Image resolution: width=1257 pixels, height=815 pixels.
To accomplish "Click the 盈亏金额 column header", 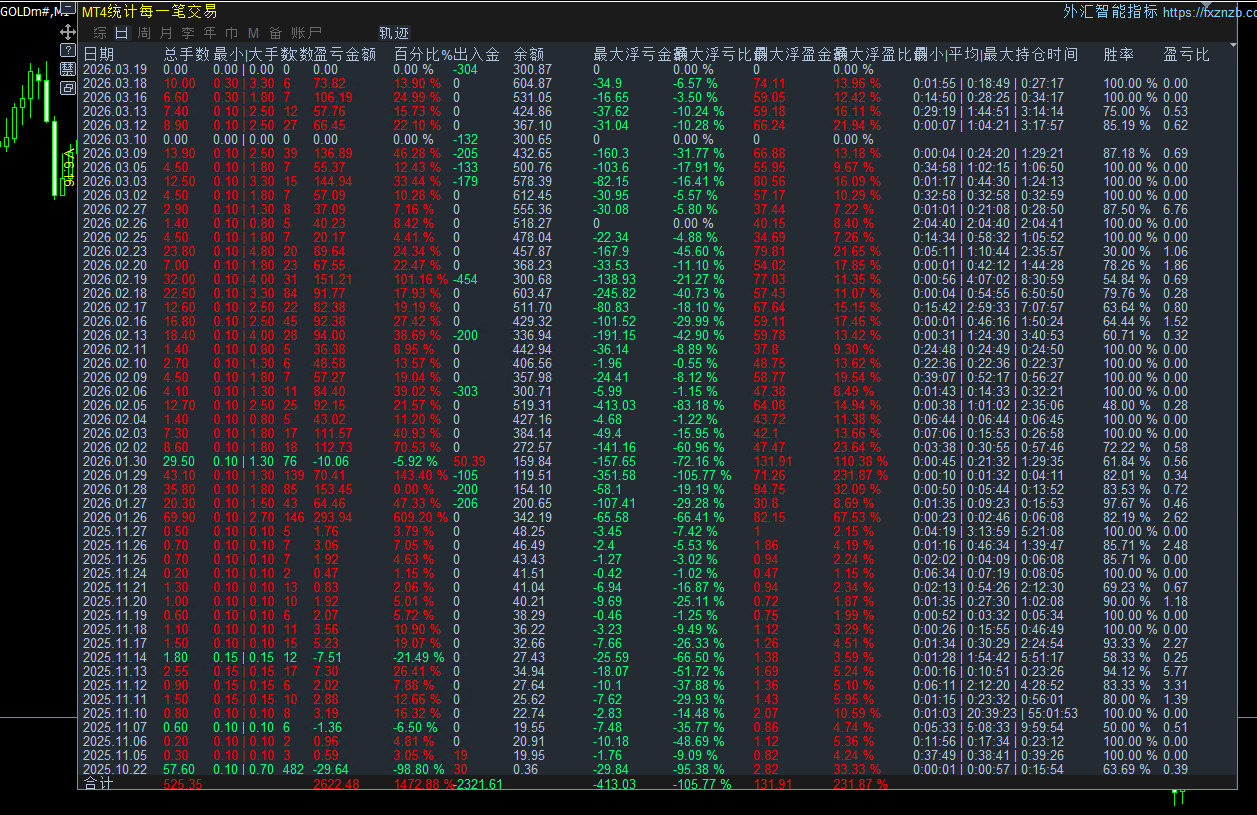I will [x=345, y=54].
